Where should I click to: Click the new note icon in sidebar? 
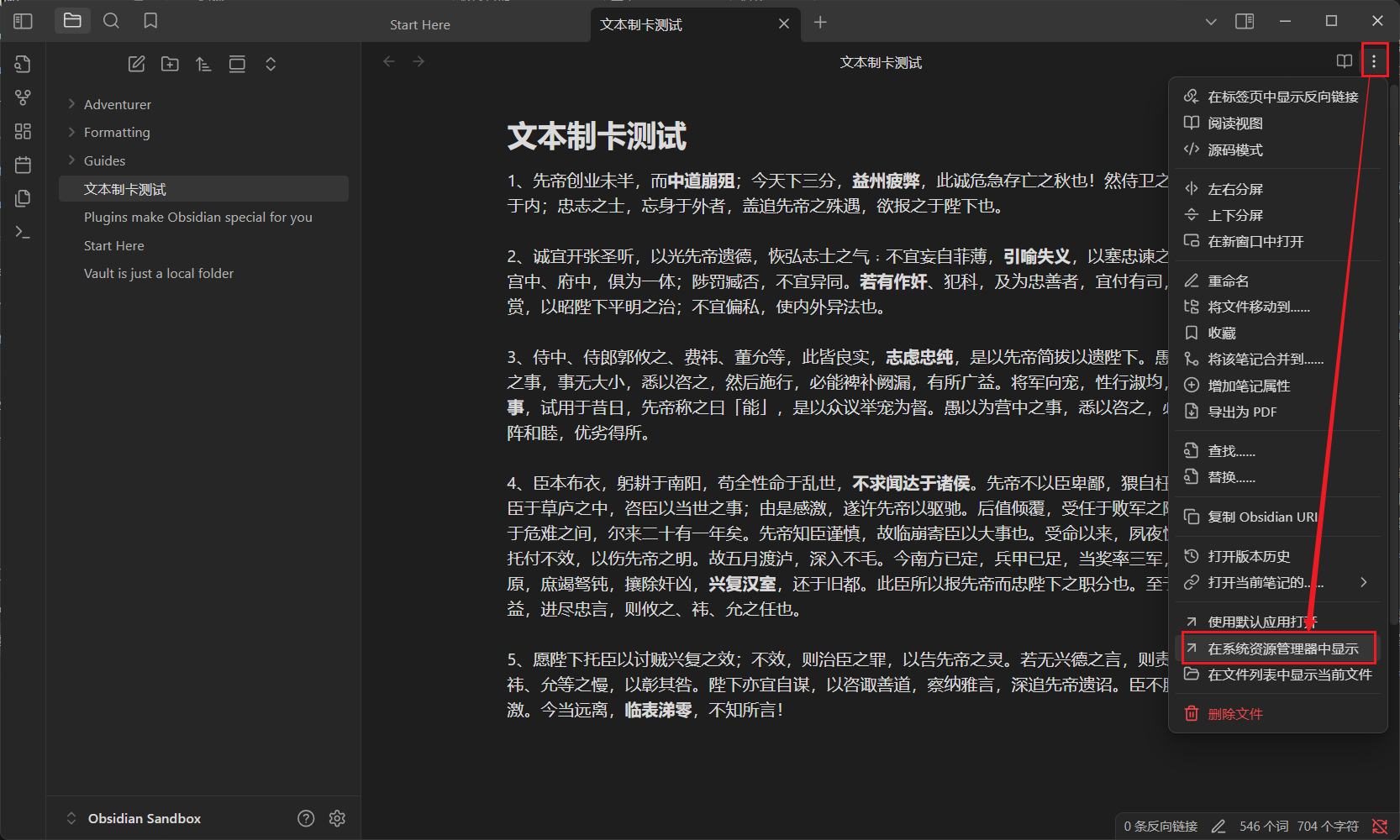[136, 64]
